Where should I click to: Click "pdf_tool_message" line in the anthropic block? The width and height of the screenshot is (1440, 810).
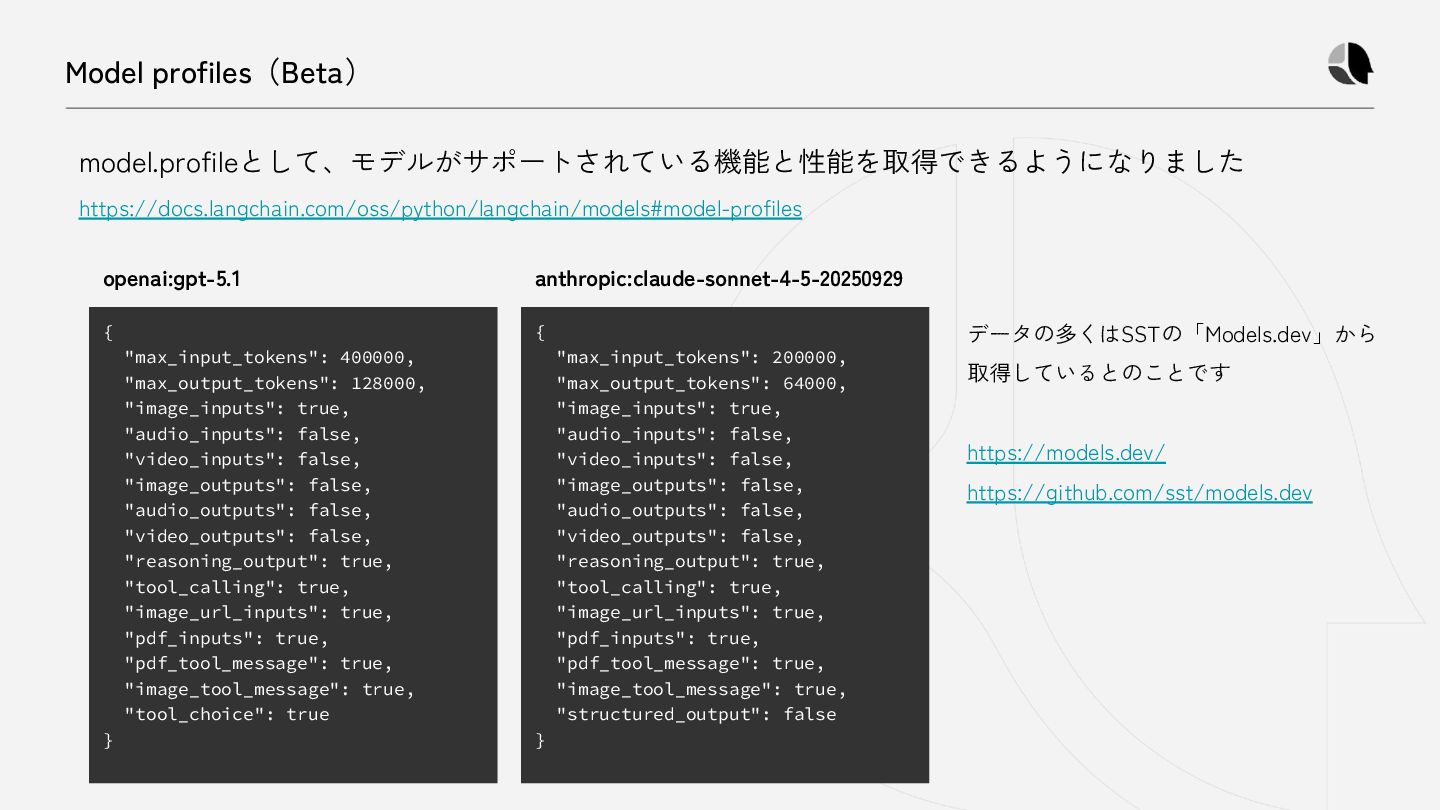690,663
